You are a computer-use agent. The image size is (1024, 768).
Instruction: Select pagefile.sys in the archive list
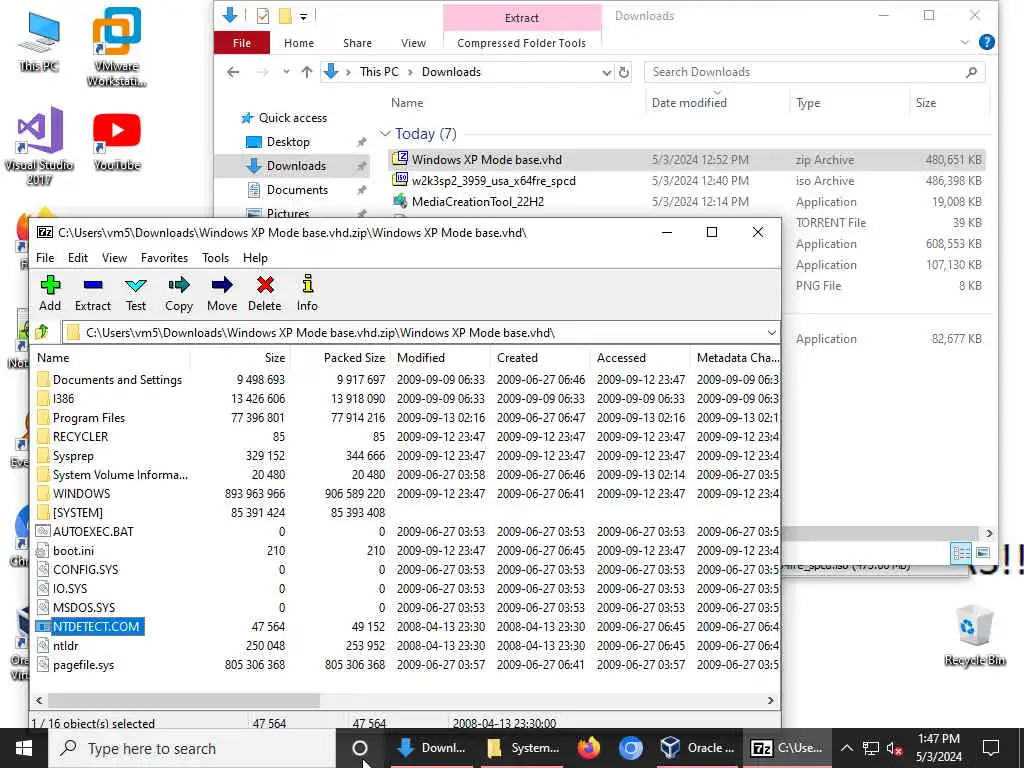(84, 665)
